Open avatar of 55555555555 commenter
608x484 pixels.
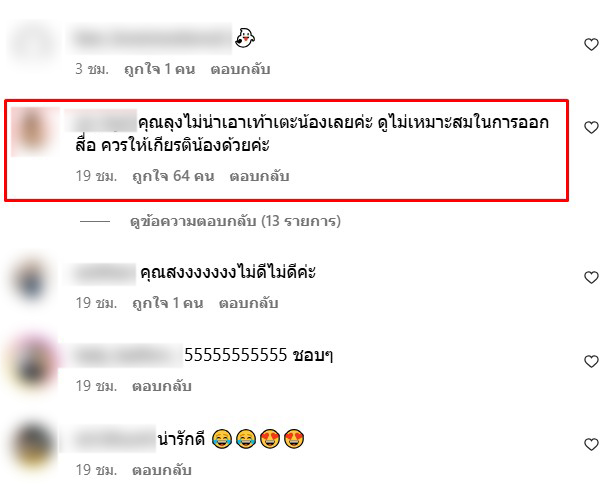pyautogui.click(x=33, y=363)
